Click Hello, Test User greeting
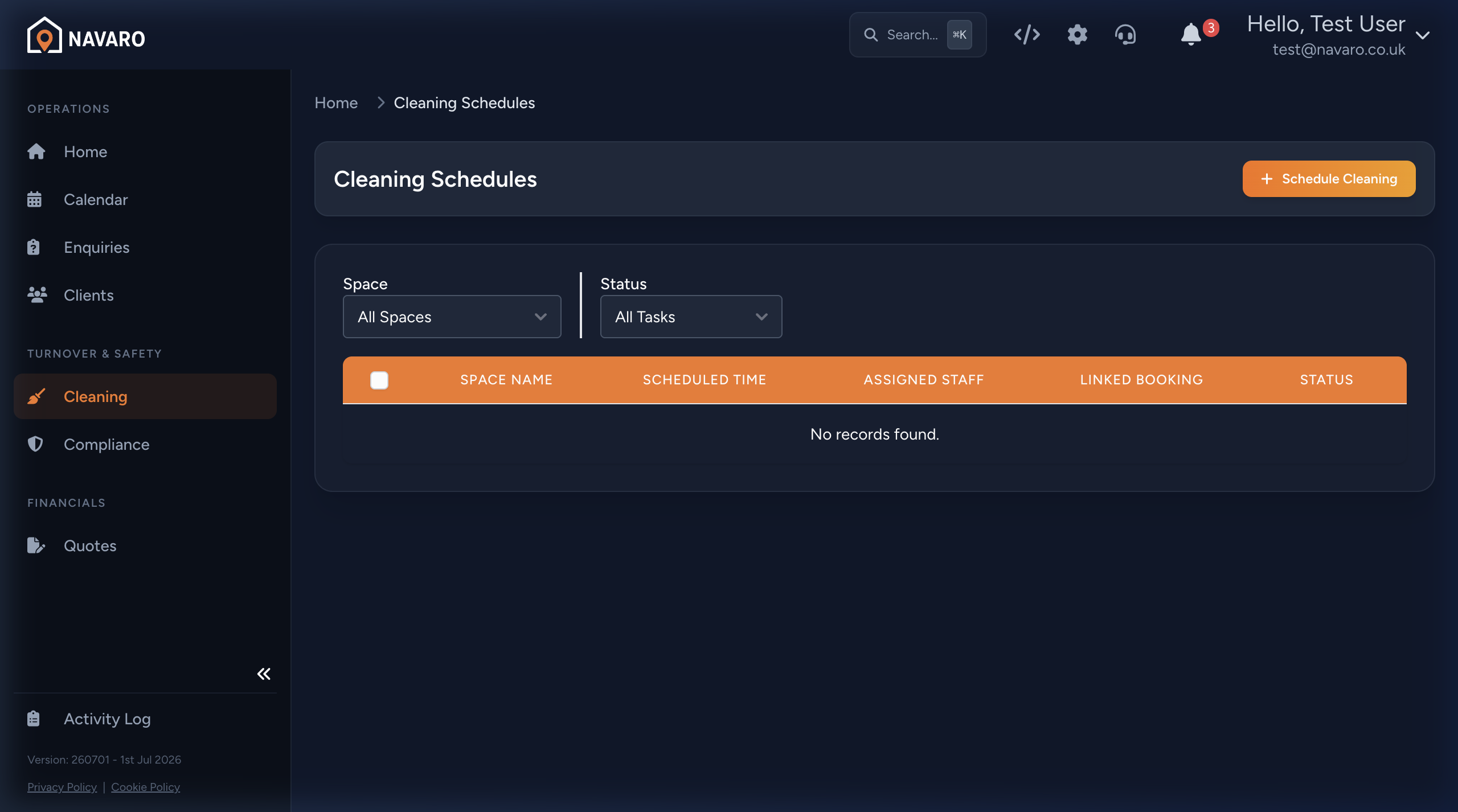1458x812 pixels. point(1326,24)
